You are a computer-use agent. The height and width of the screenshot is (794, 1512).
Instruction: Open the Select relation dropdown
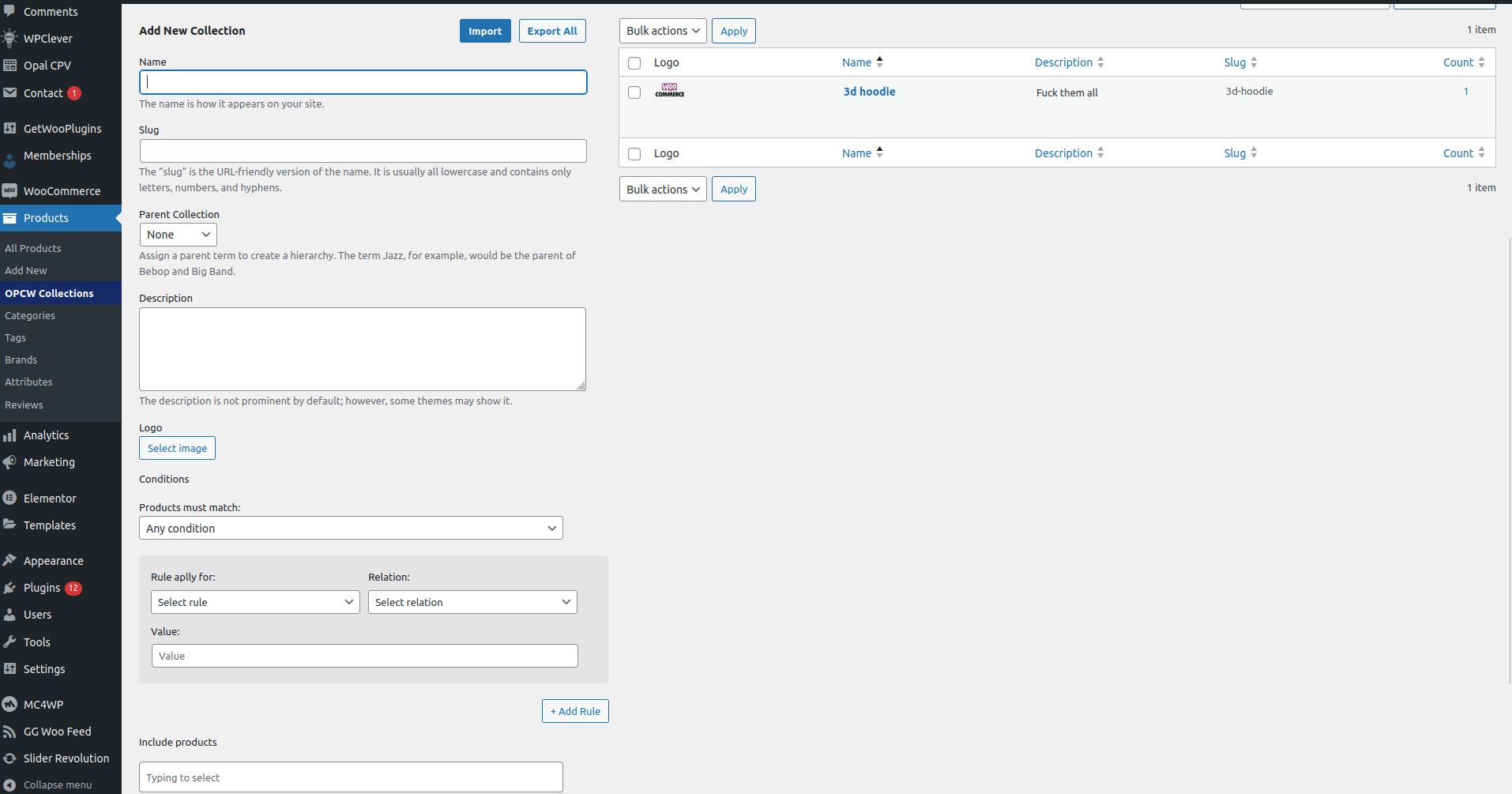(472, 602)
